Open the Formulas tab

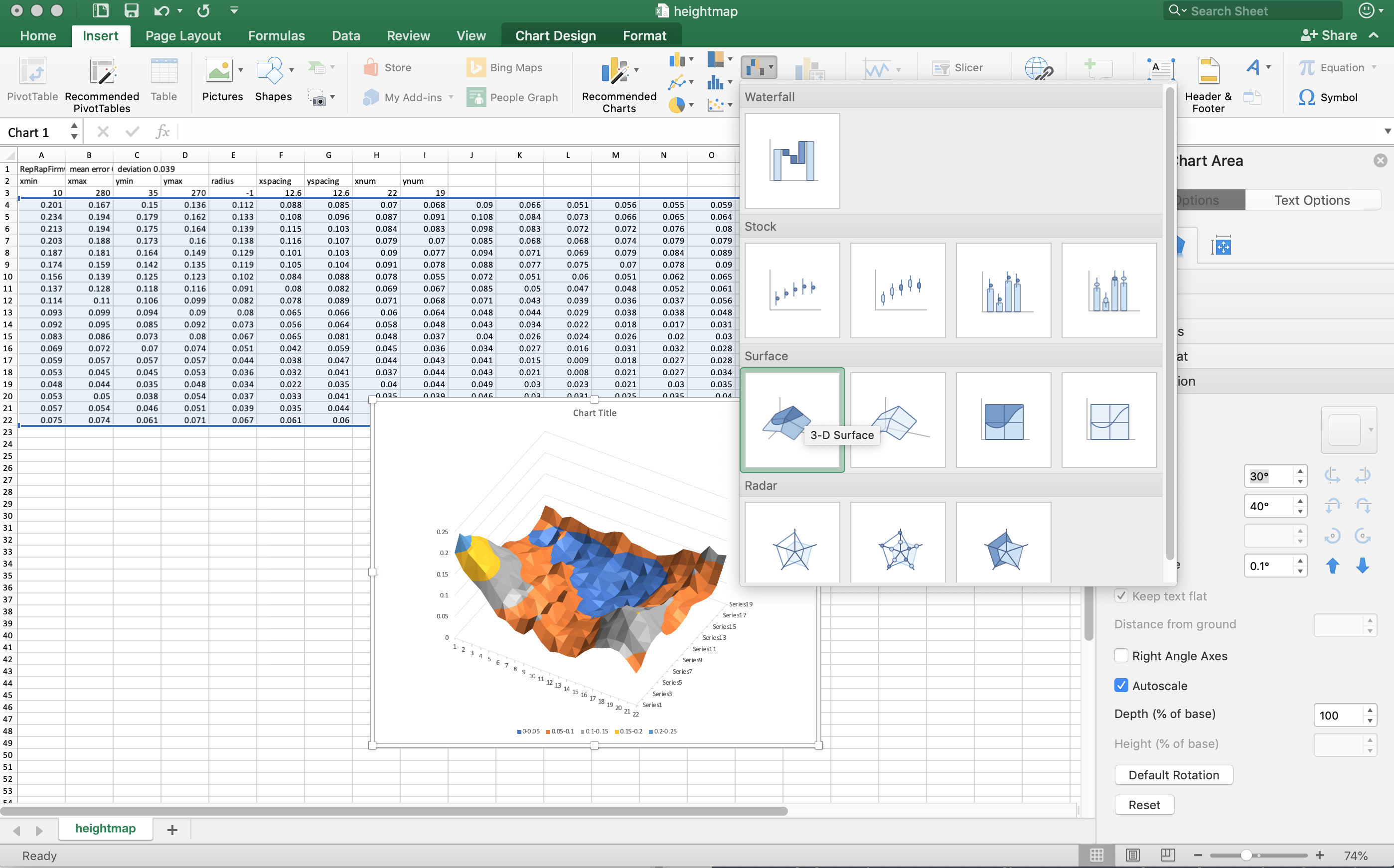(276, 35)
